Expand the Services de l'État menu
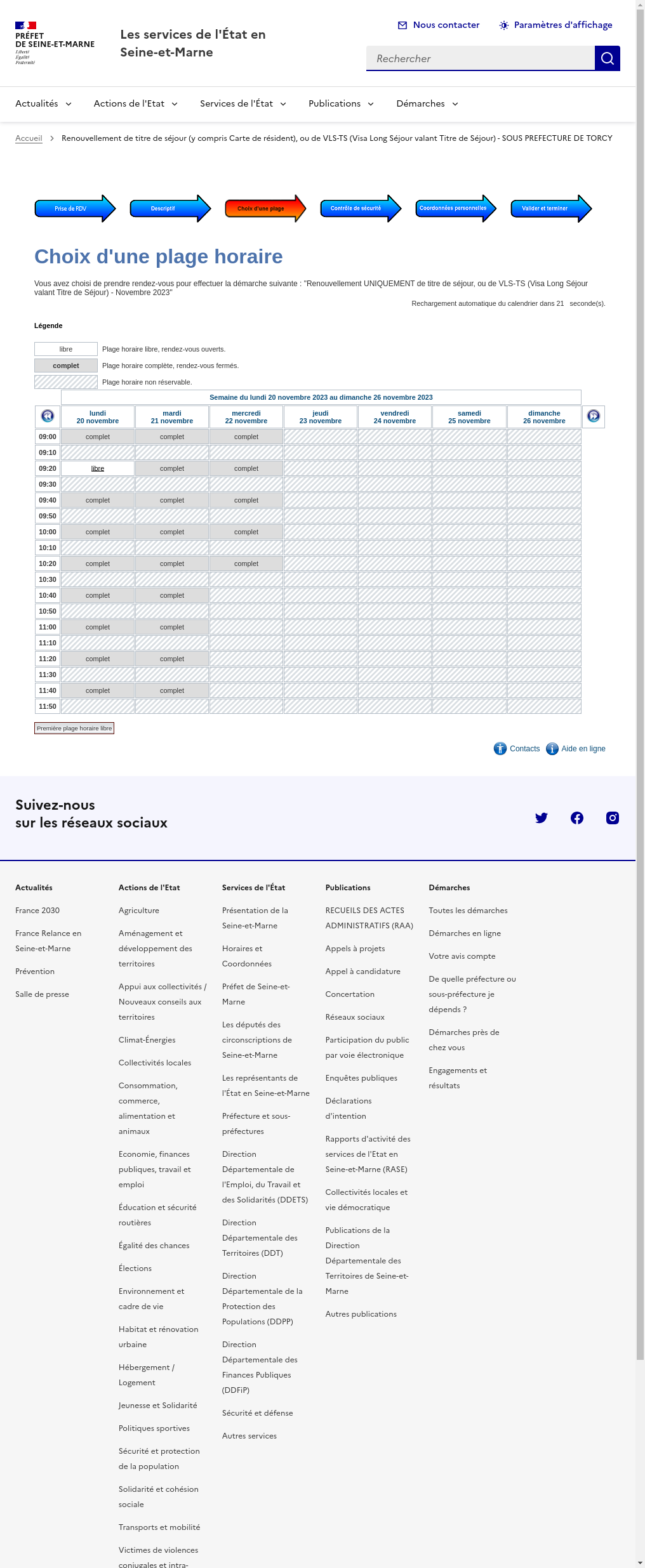 point(243,103)
